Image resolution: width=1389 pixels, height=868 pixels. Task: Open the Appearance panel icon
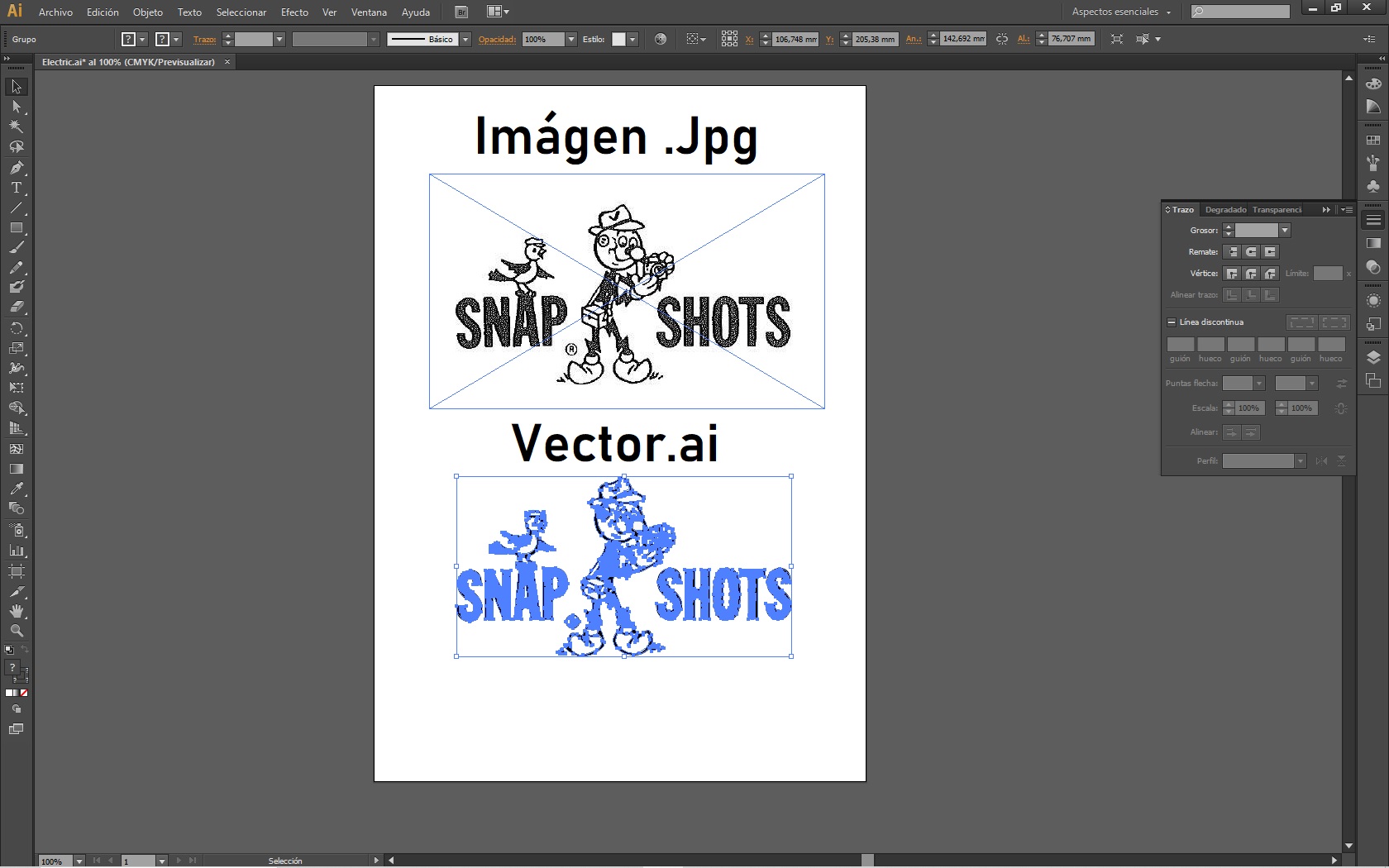tap(1373, 301)
